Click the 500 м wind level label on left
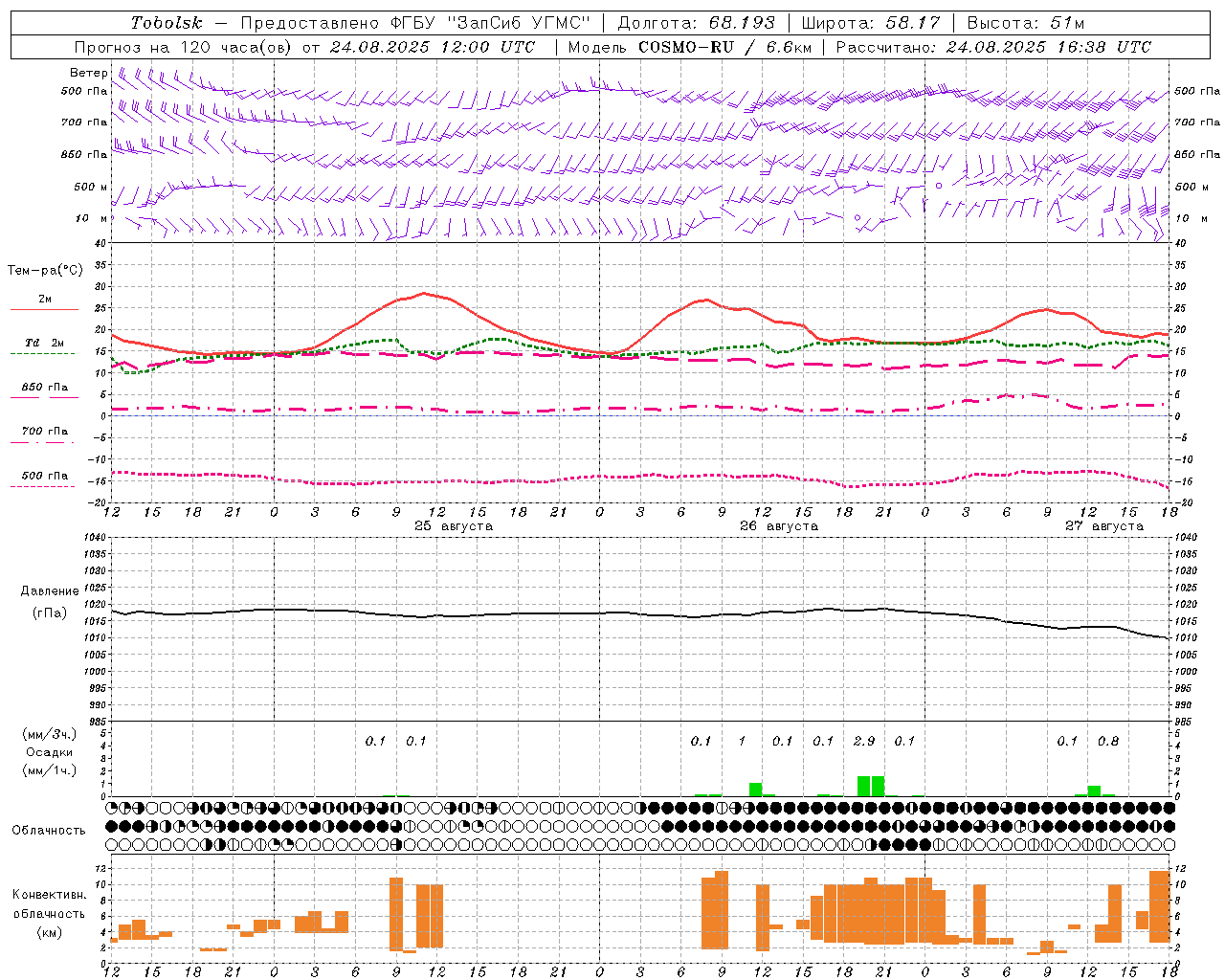This screenshot has width=1225, height=980. 91,187
